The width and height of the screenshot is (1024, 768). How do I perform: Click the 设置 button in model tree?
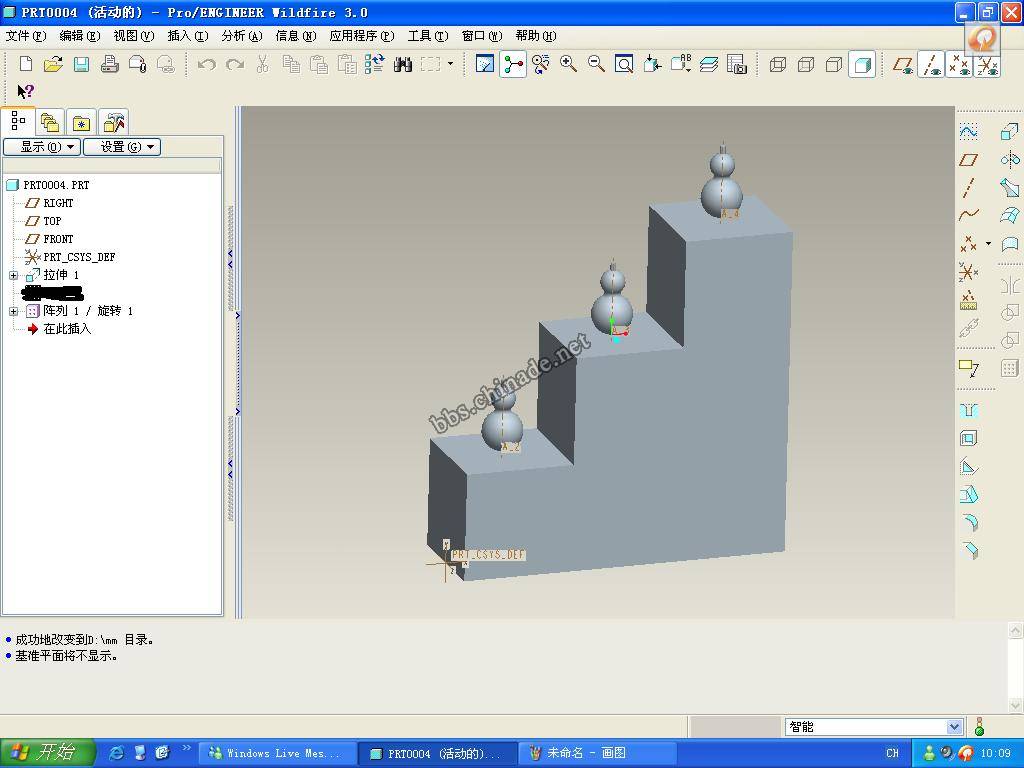pos(121,147)
